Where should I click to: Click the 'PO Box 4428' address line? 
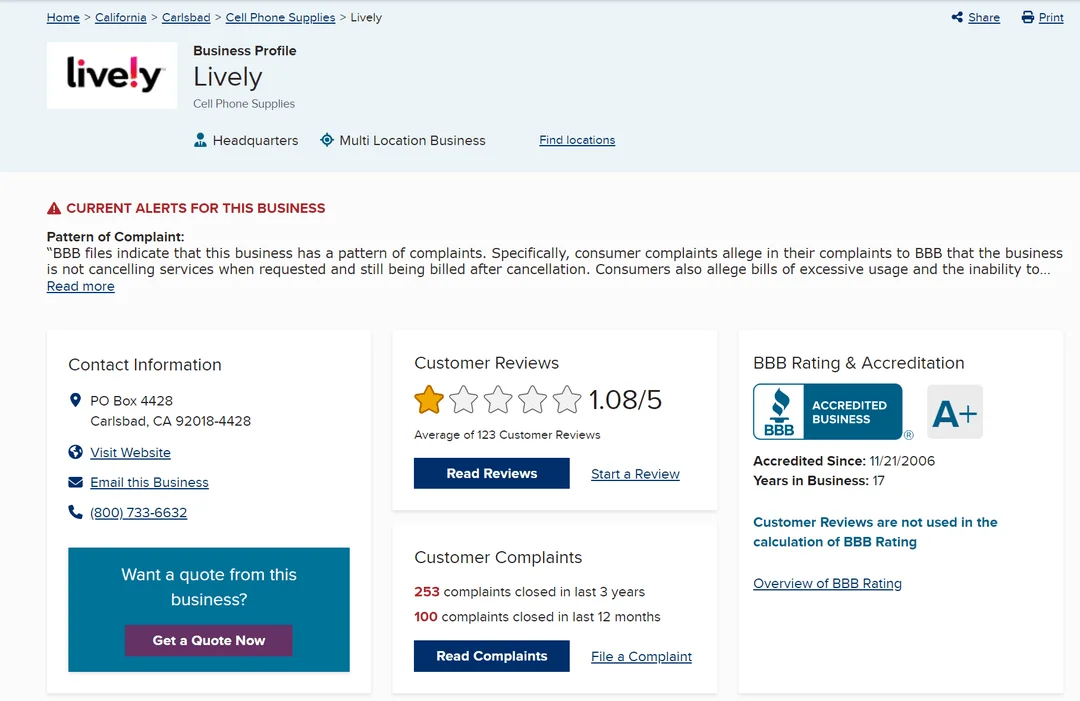132,401
